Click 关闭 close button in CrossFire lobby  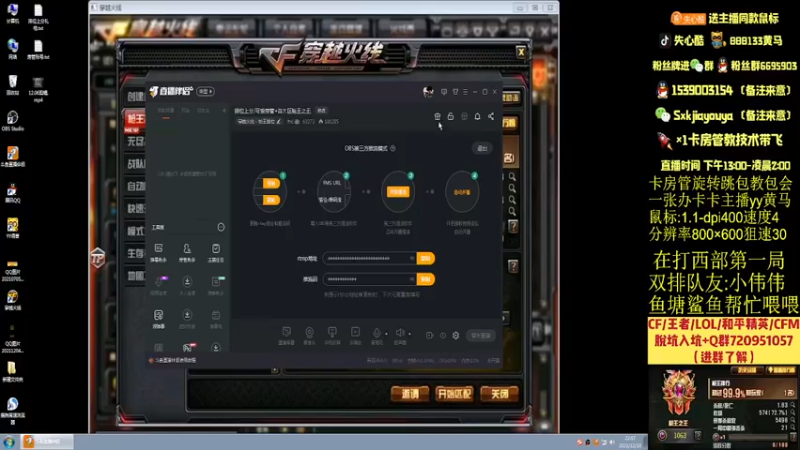499,394
